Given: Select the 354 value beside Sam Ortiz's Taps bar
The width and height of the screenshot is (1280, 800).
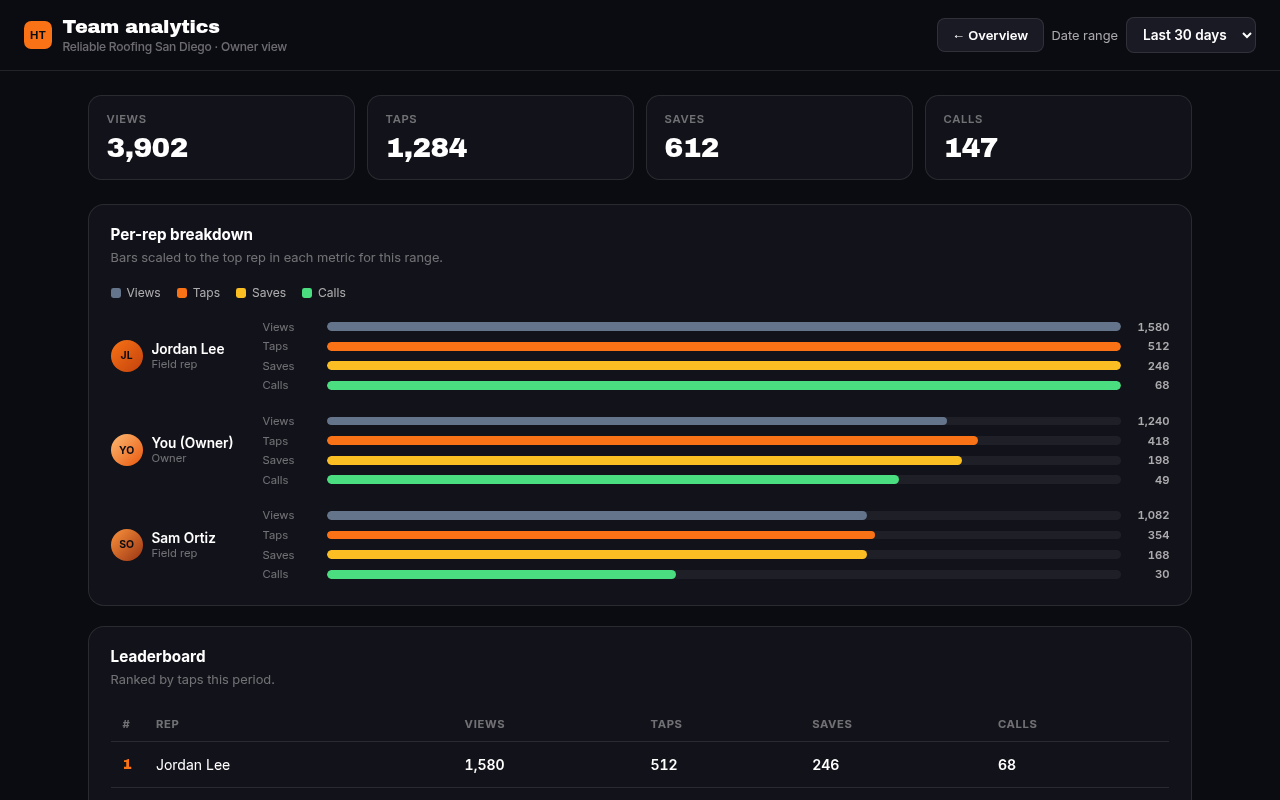Looking at the screenshot, I should click(x=1158, y=535).
